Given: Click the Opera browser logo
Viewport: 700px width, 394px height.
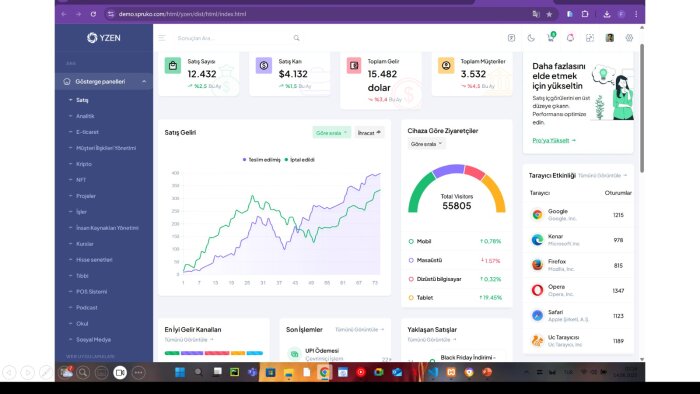Looking at the screenshot, I should [538, 290].
